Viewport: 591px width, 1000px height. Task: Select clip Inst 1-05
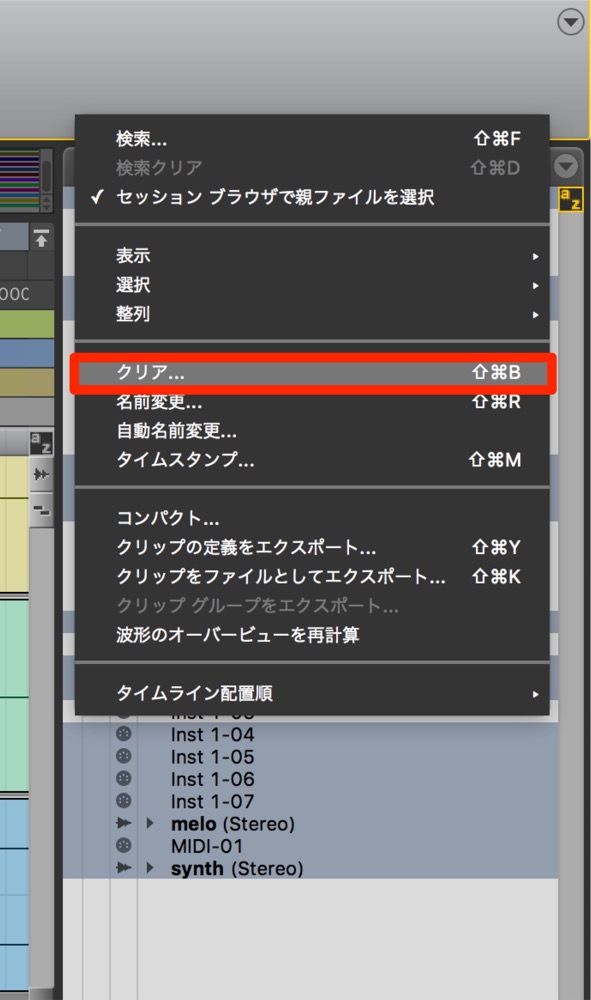tap(212, 757)
